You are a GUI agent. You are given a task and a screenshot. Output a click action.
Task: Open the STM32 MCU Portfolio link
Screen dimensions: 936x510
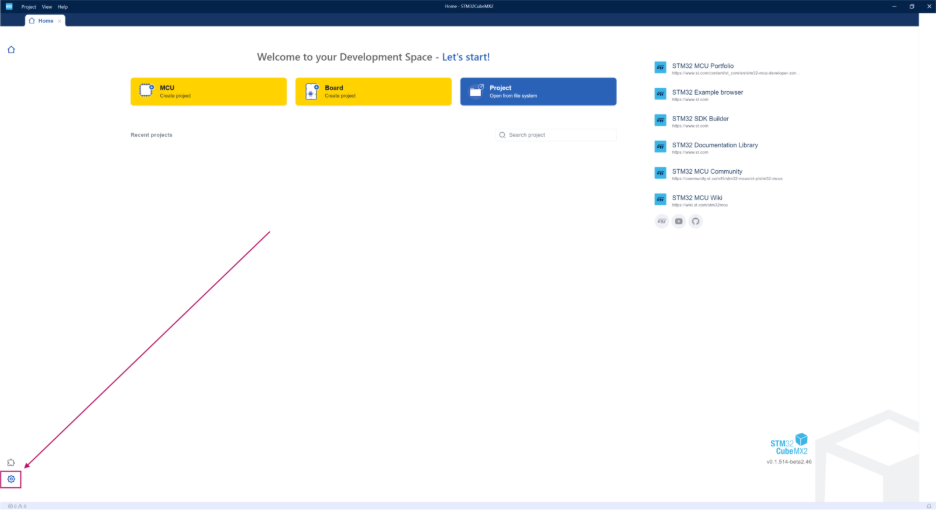tap(703, 66)
